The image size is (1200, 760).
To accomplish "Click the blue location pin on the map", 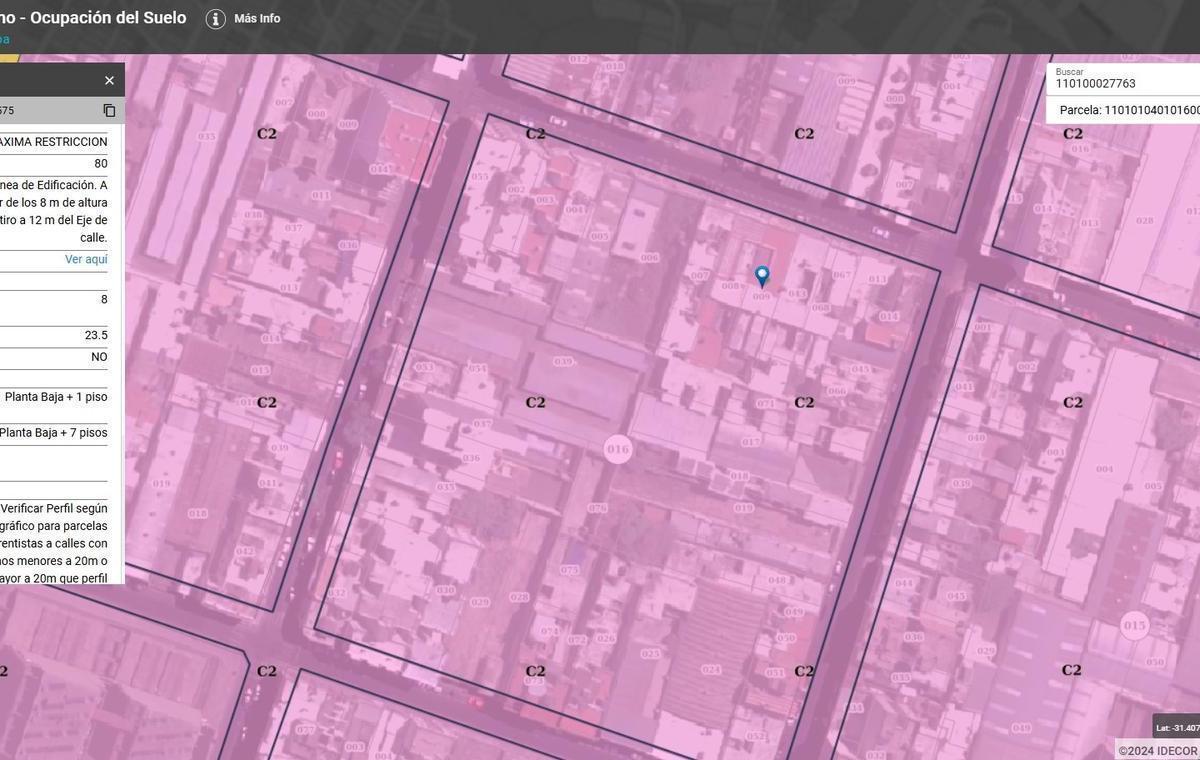I will pyautogui.click(x=762, y=276).
